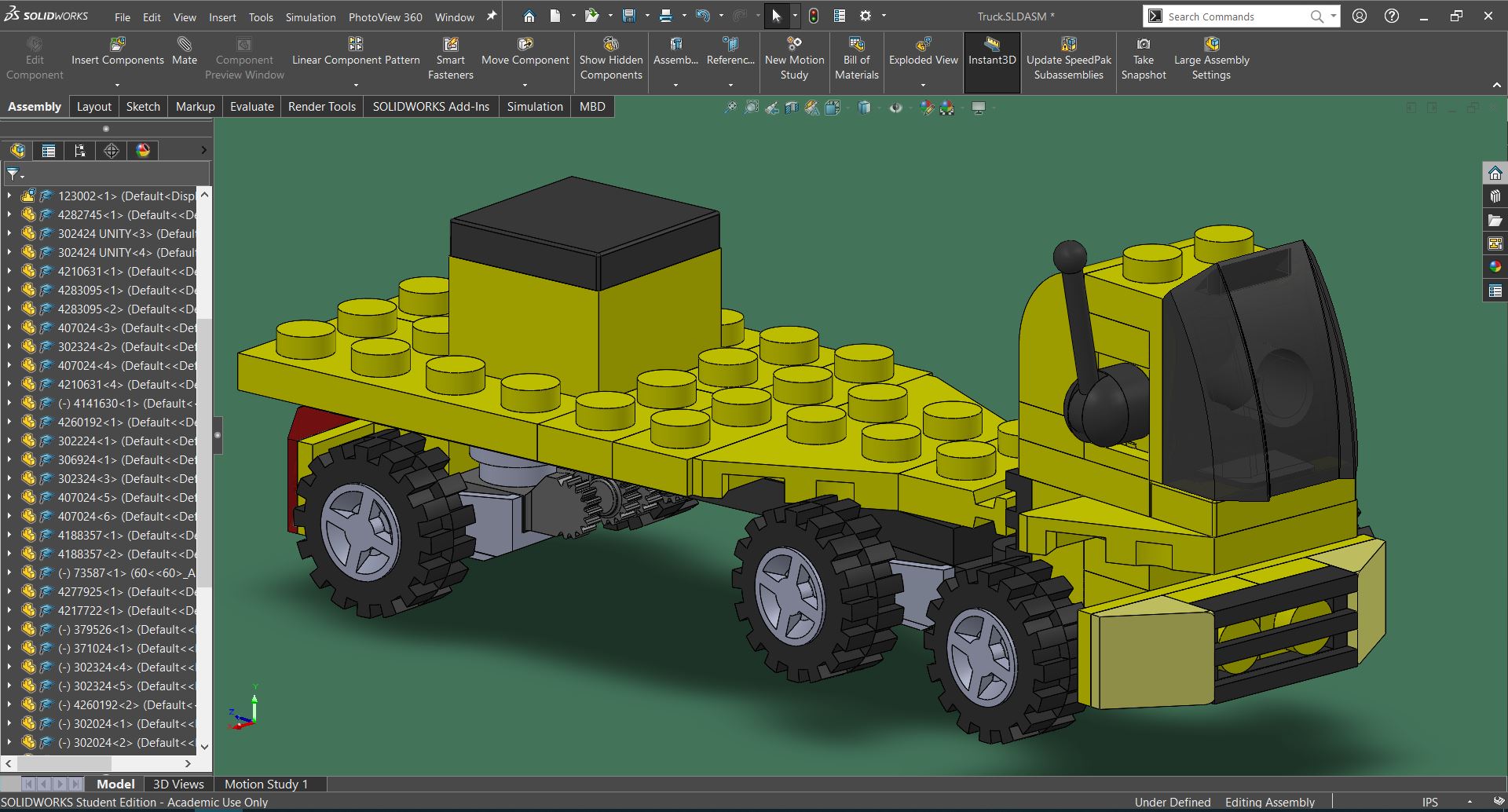The width and height of the screenshot is (1508, 812).
Task: Open Design Library in task pane
Action: point(1495,197)
